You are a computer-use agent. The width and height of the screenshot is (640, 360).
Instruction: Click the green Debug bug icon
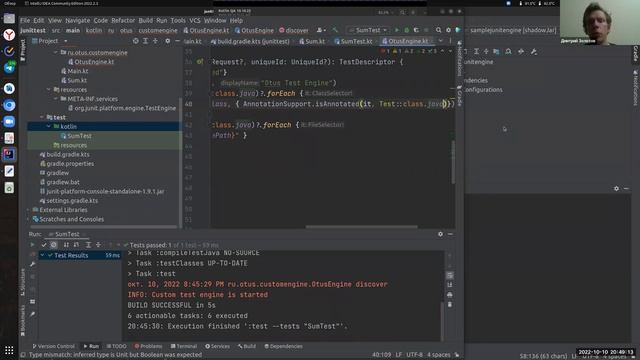point(407,30)
